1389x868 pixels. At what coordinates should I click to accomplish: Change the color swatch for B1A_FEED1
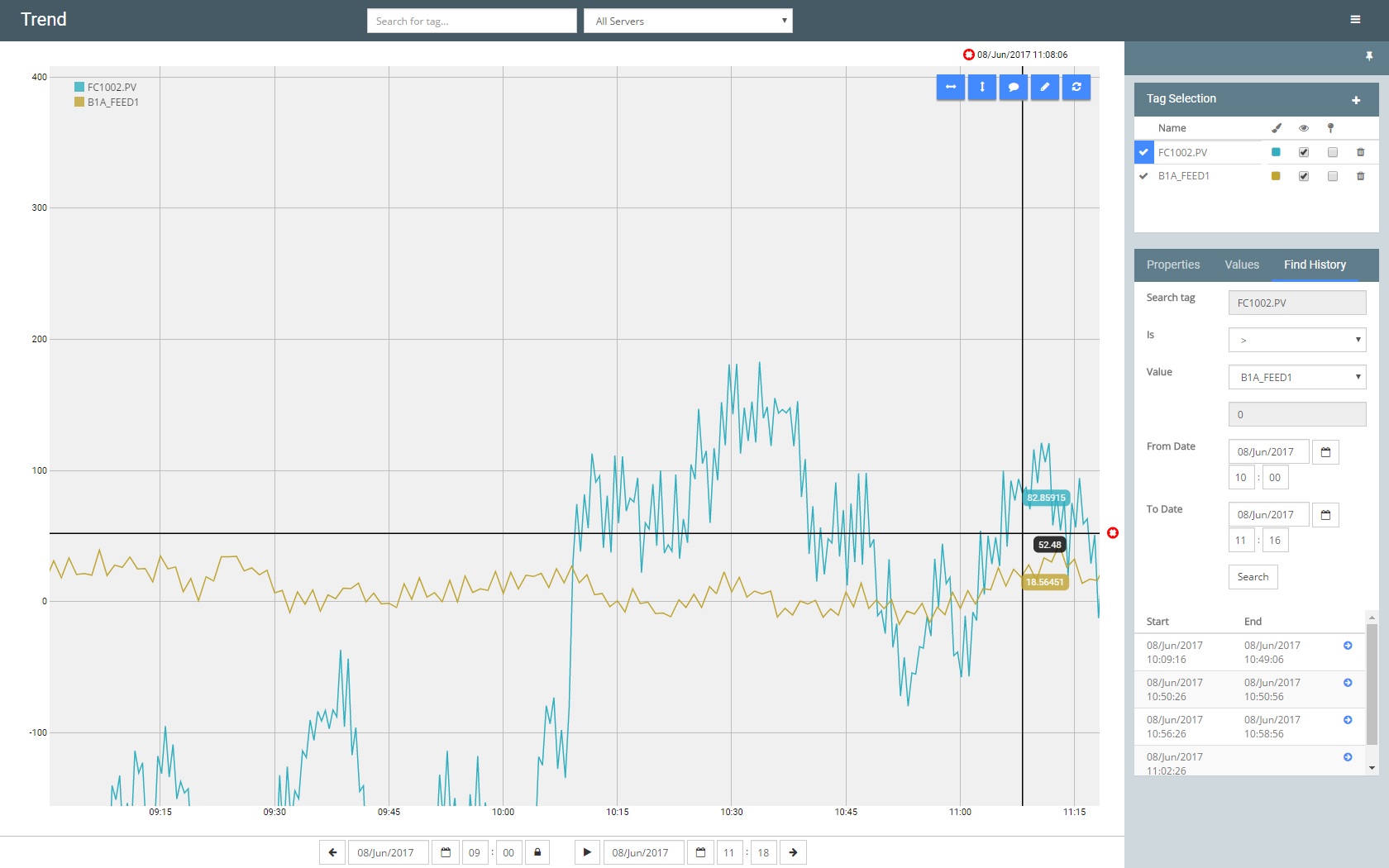(1276, 176)
